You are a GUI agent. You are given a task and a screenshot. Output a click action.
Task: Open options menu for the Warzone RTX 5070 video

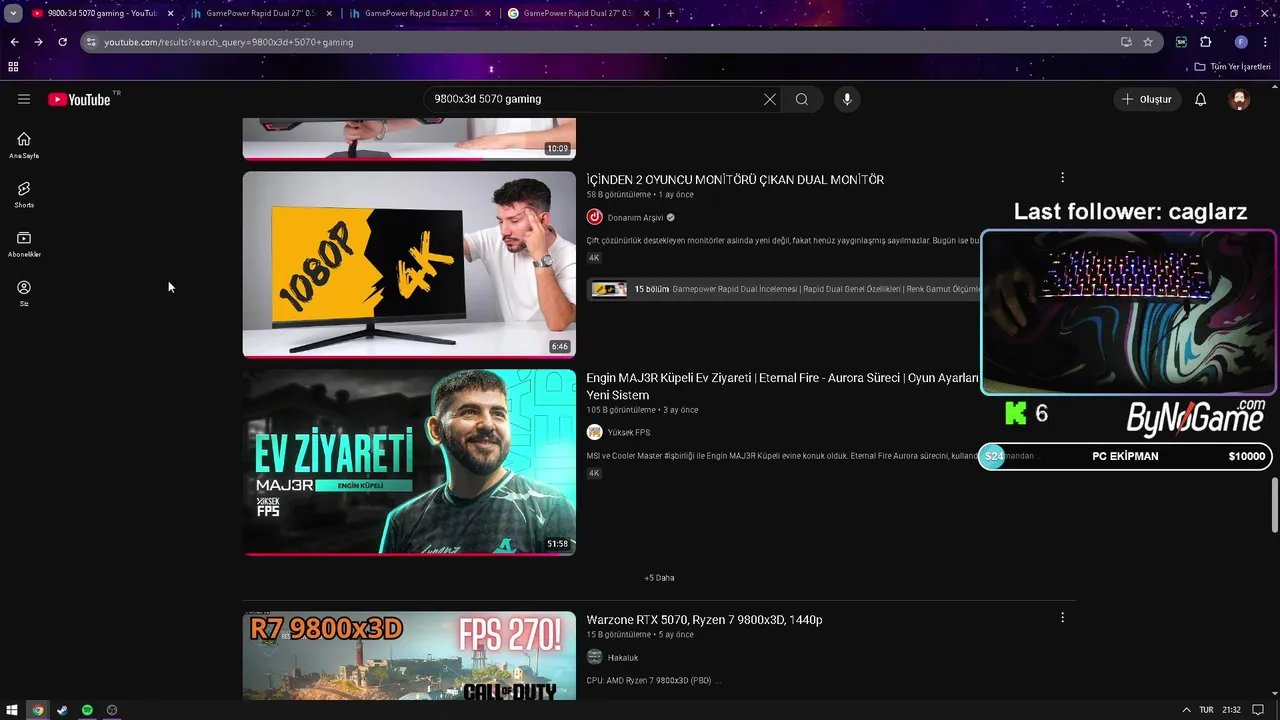click(1062, 618)
